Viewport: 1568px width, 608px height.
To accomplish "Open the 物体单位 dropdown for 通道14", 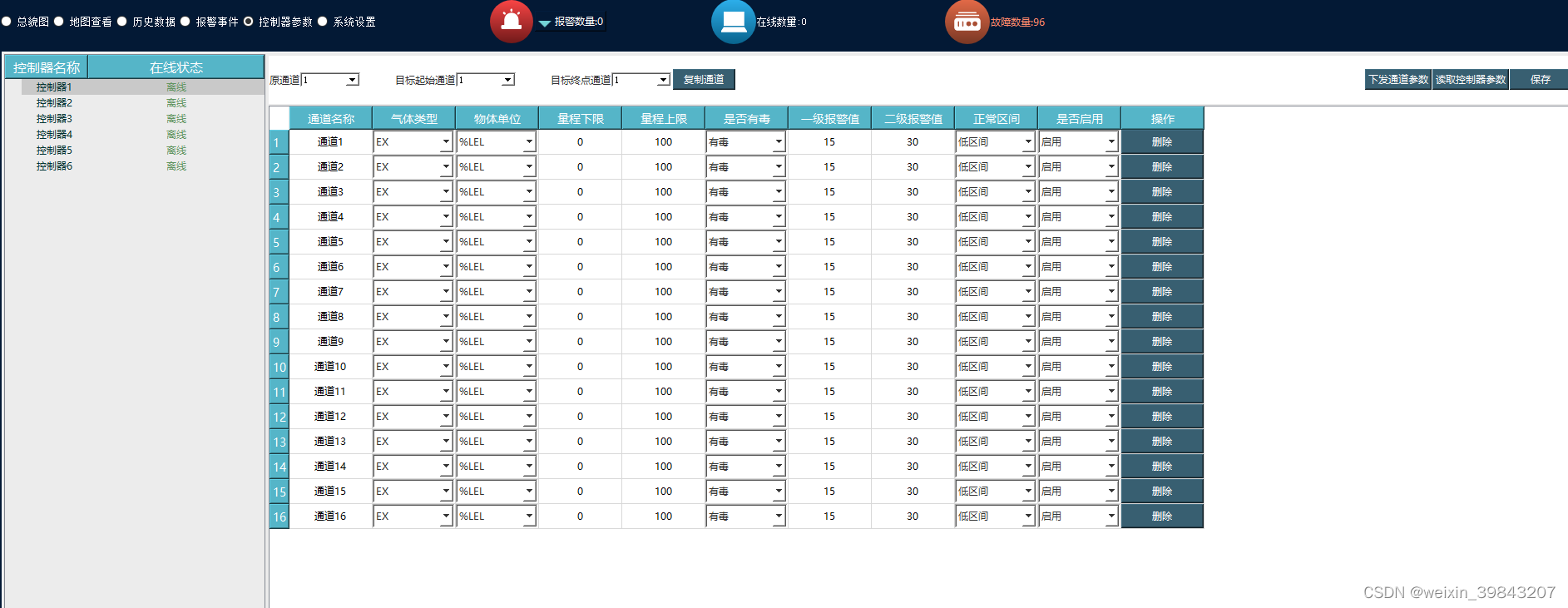I will 496,467.
